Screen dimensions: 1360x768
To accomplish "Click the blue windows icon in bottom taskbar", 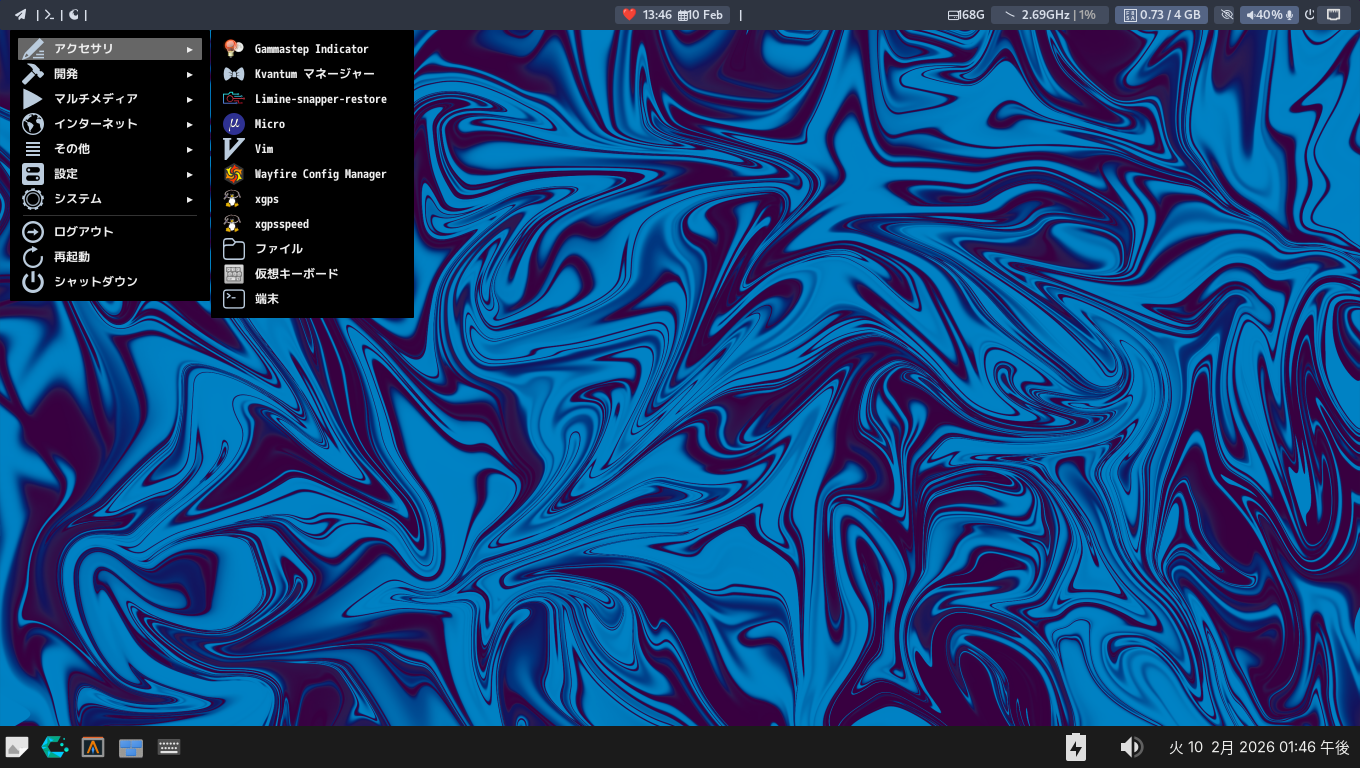I will point(131,747).
